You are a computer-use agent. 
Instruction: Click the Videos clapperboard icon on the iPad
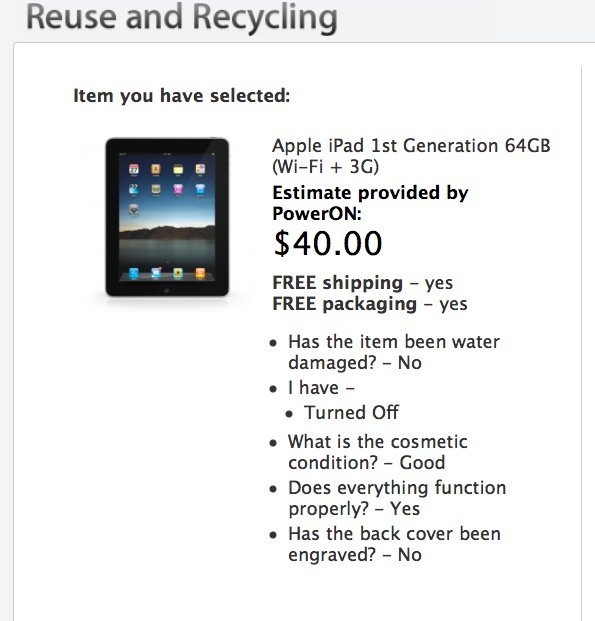(x=134, y=189)
